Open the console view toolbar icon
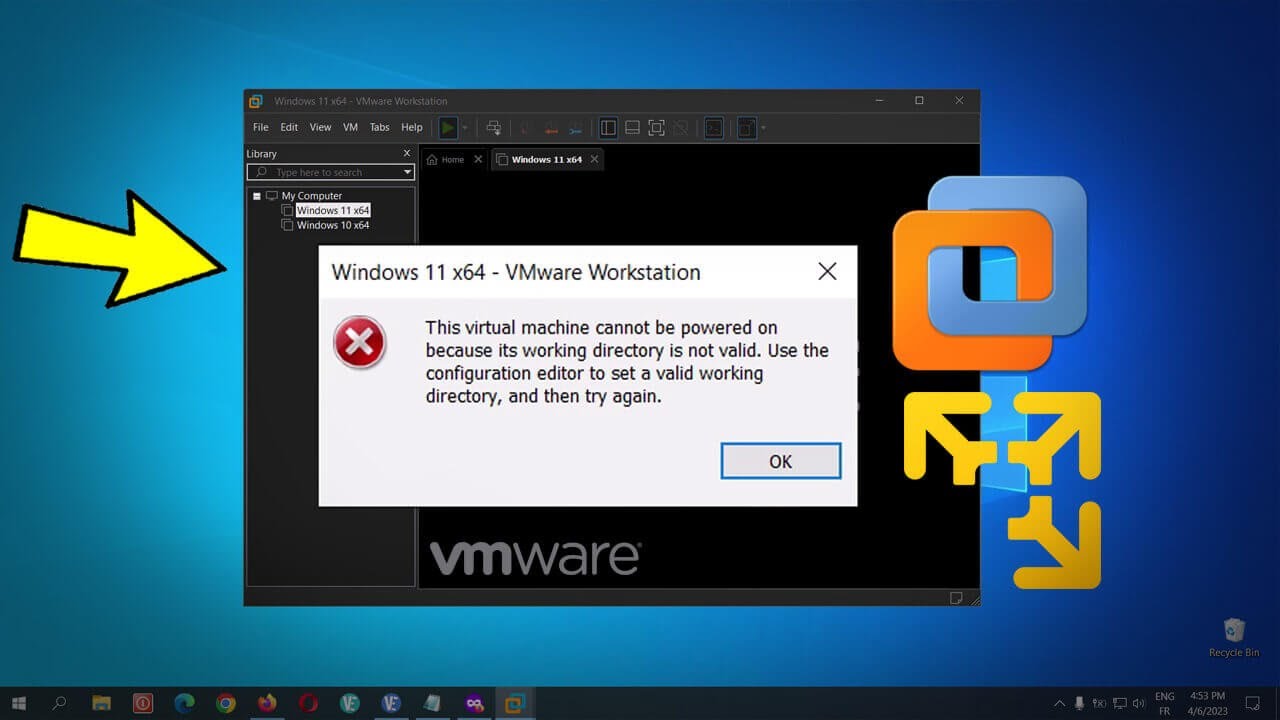The width and height of the screenshot is (1280, 720). (713, 128)
